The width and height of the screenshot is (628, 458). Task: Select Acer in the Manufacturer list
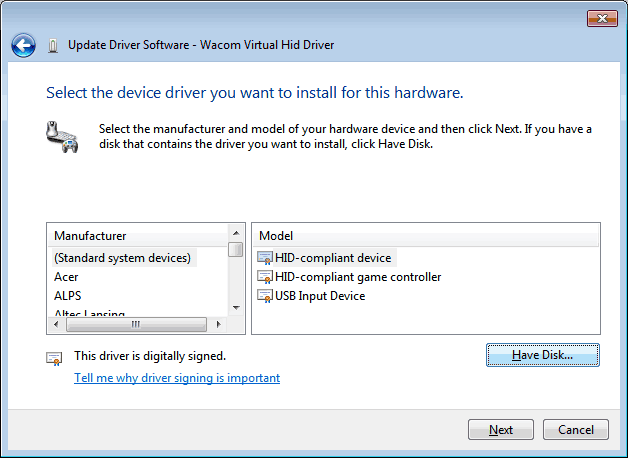[66, 277]
